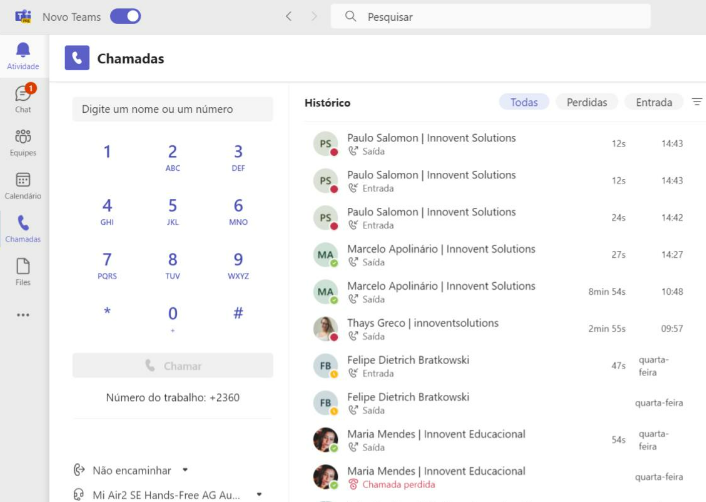Click the missed call icon for Maria Mendes
Screen dimensions: 706x502
tap(353, 484)
